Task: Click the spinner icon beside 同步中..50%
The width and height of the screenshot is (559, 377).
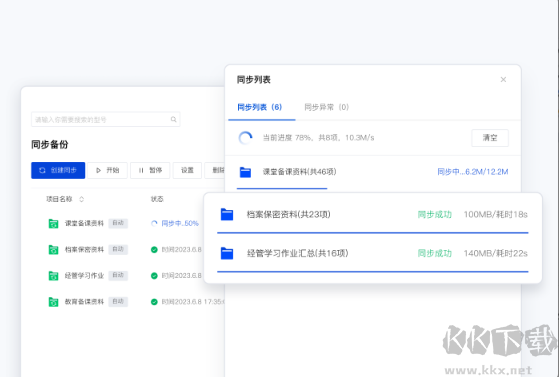Action: (154, 224)
